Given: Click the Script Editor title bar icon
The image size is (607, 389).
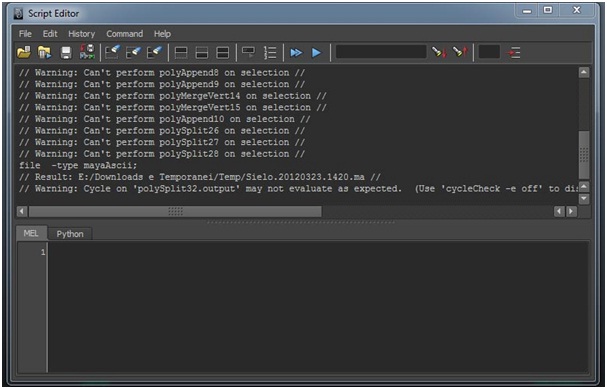Looking at the screenshot, I should [18, 14].
